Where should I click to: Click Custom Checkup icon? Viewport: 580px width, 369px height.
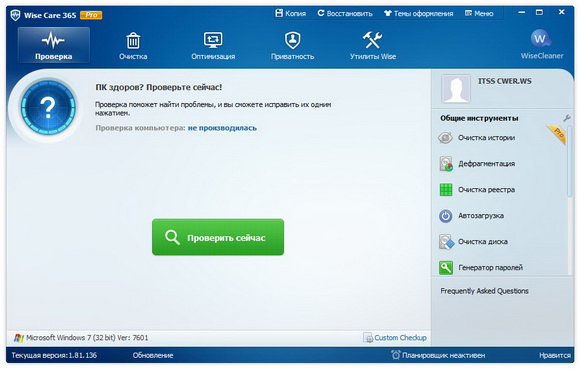[368, 338]
